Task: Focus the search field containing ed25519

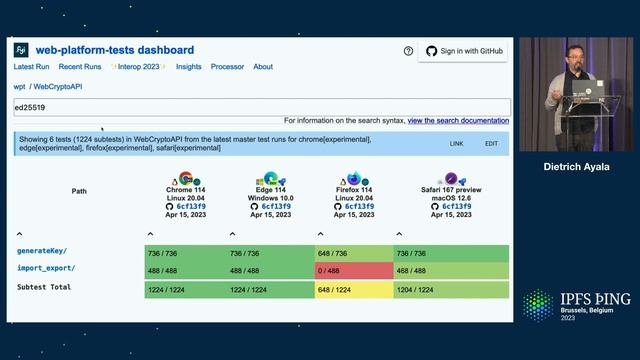Action: pyautogui.click(x=262, y=107)
